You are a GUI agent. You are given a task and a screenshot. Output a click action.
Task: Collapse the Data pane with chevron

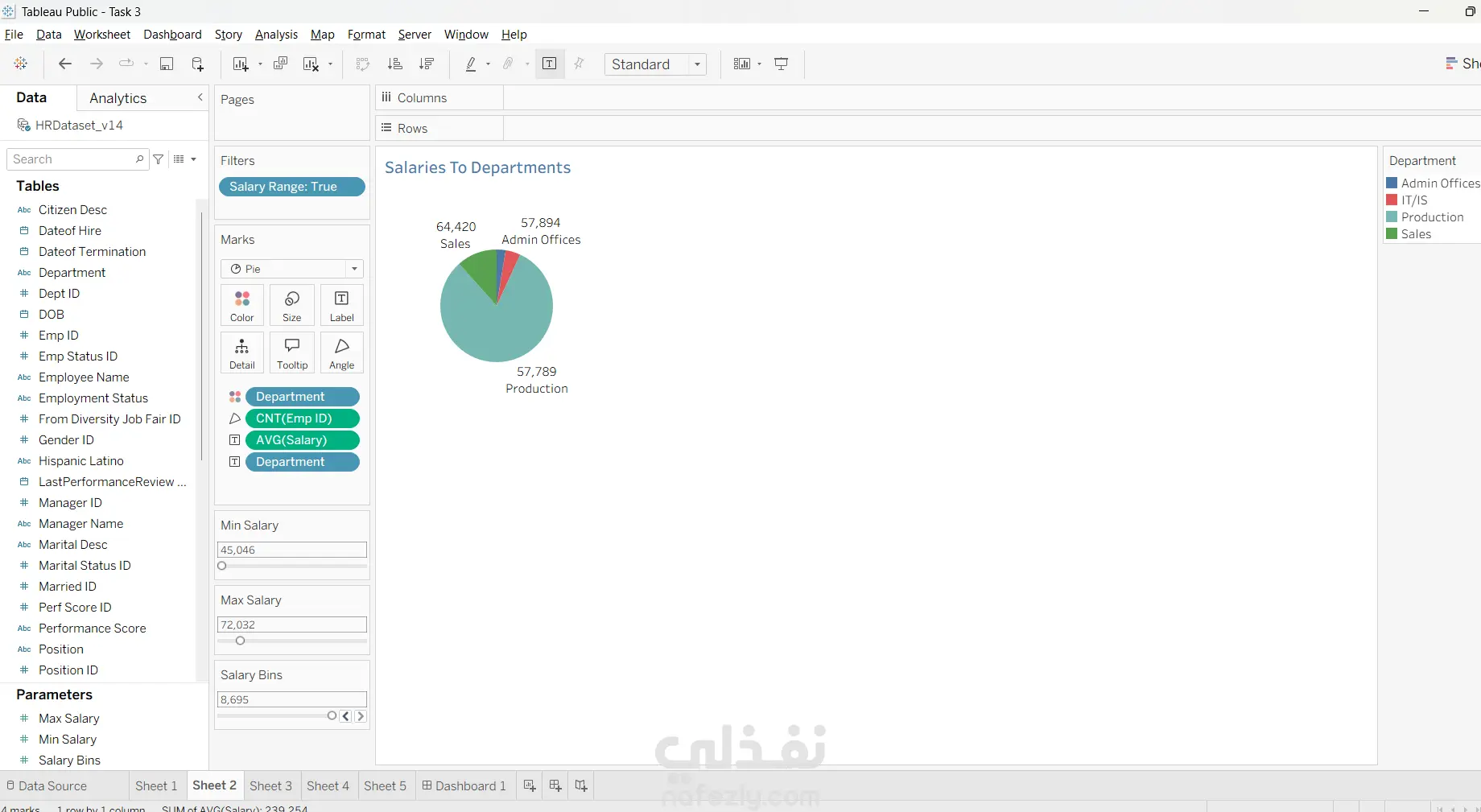tap(200, 97)
